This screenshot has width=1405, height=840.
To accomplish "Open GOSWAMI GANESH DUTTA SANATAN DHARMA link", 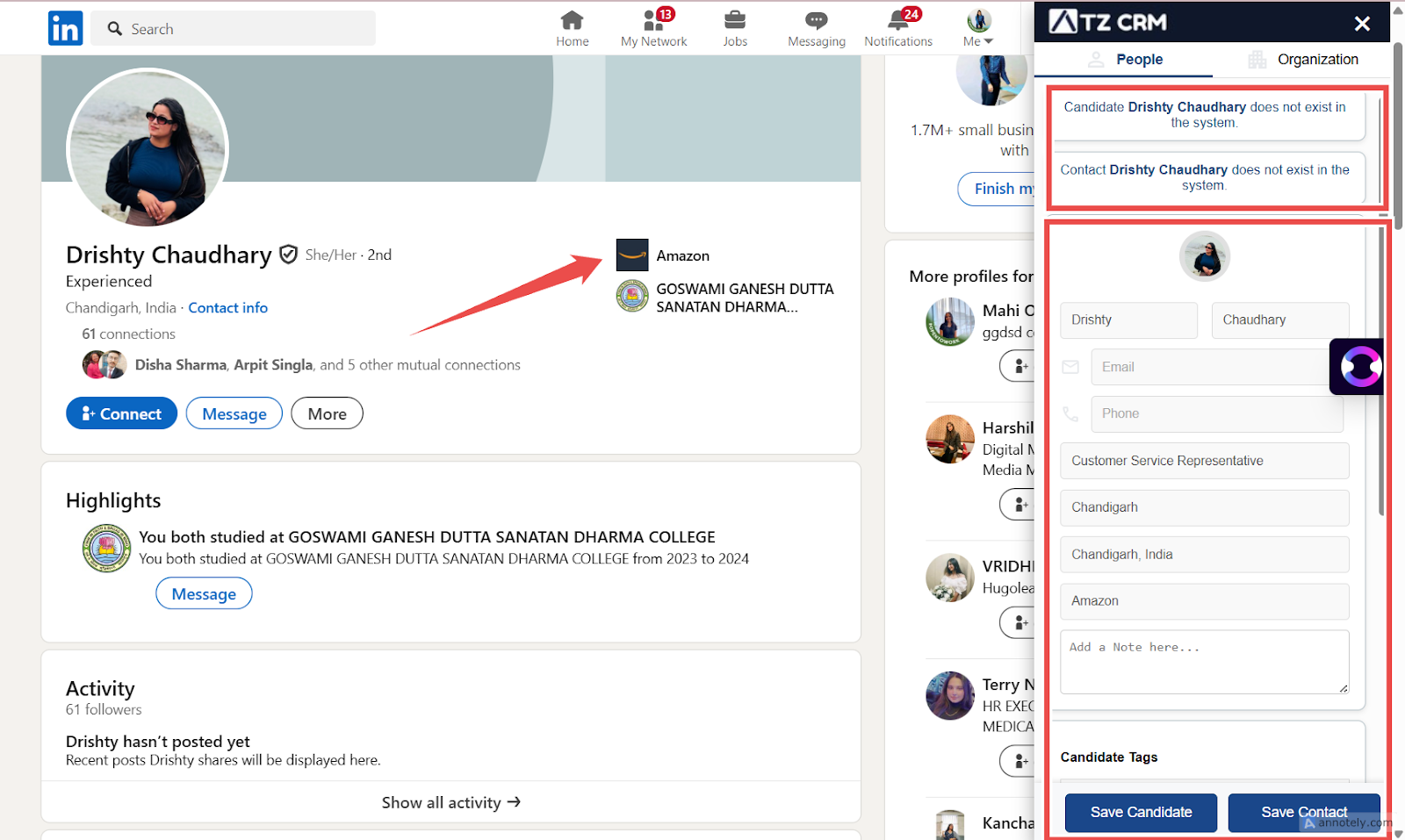I will pos(745,298).
